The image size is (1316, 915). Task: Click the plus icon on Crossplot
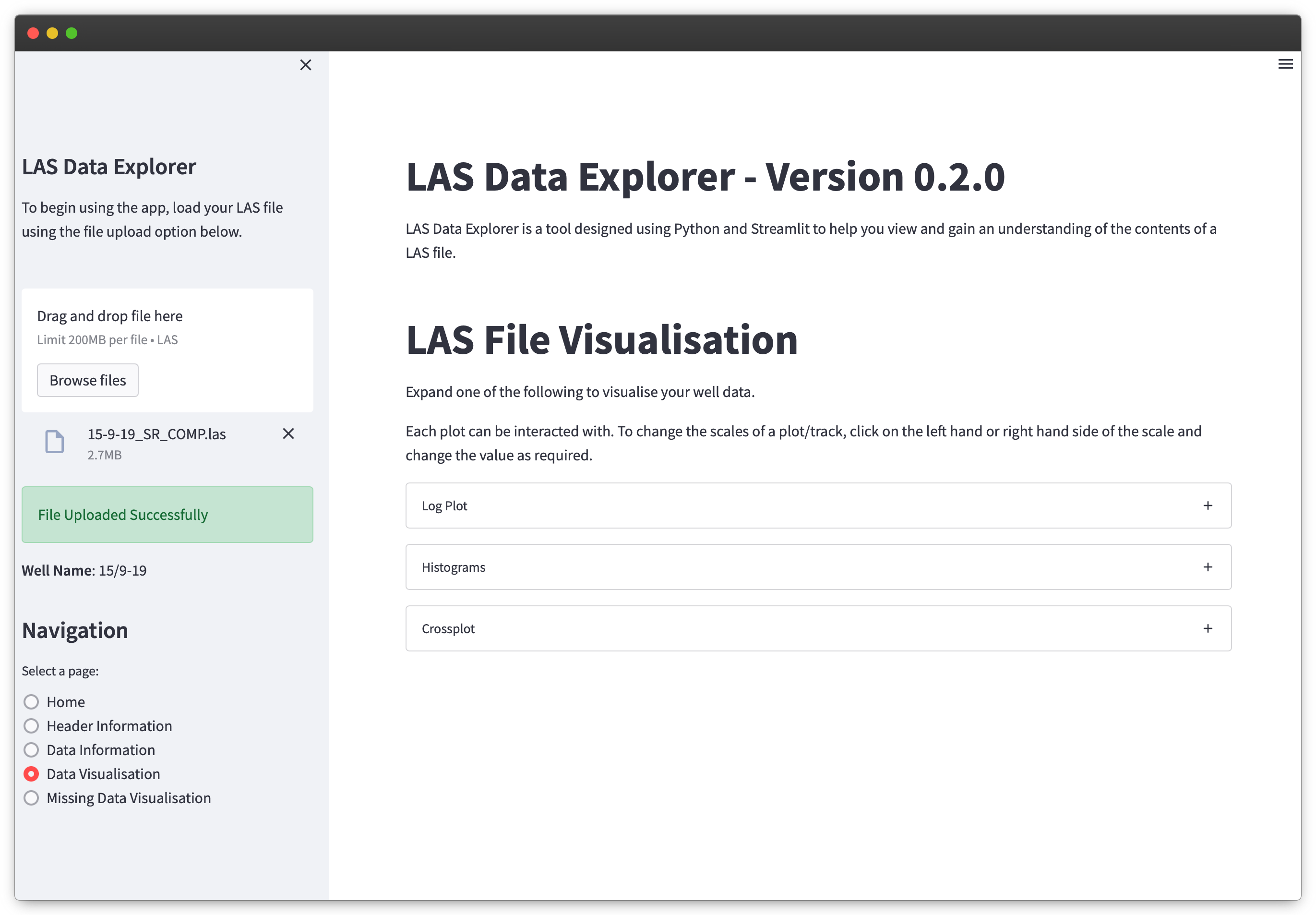(x=1208, y=628)
